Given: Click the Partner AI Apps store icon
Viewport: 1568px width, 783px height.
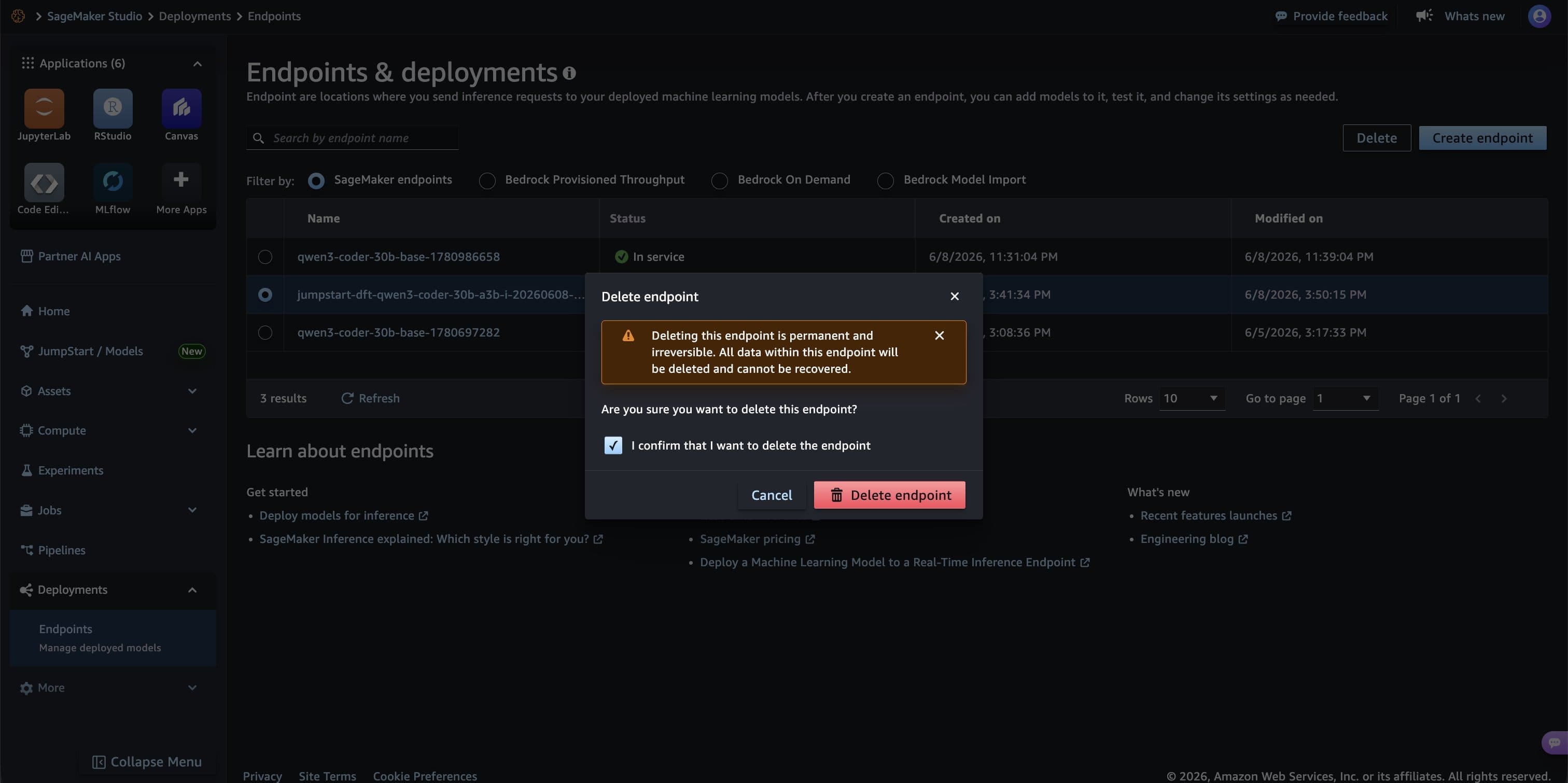Looking at the screenshot, I should (x=26, y=256).
